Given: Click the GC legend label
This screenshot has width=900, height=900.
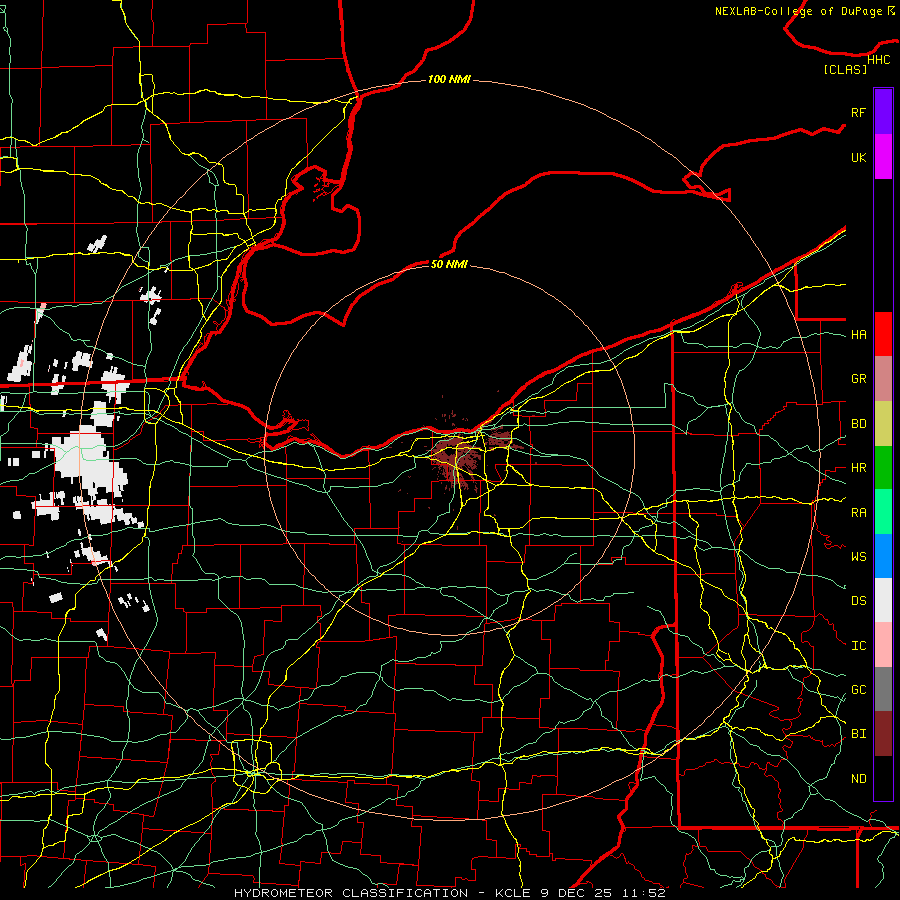Looking at the screenshot, I should click(x=858, y=690).
